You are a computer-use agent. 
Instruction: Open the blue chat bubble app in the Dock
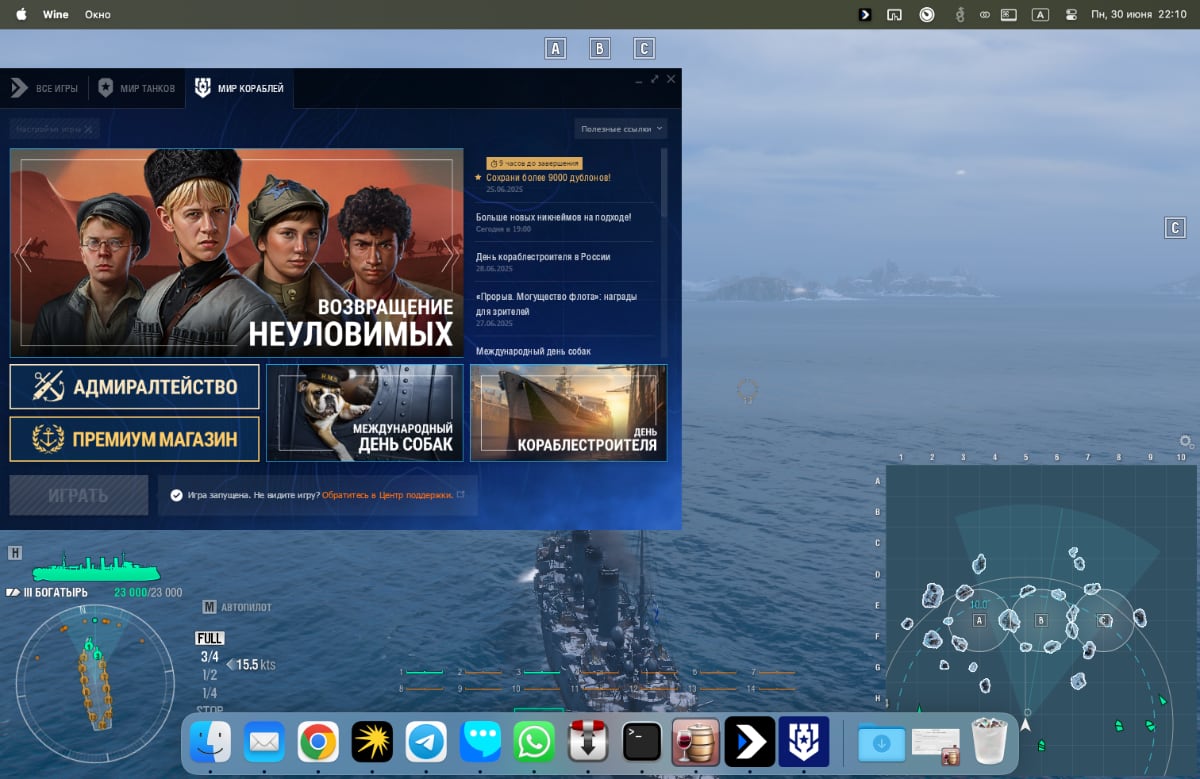click(480, 742)
